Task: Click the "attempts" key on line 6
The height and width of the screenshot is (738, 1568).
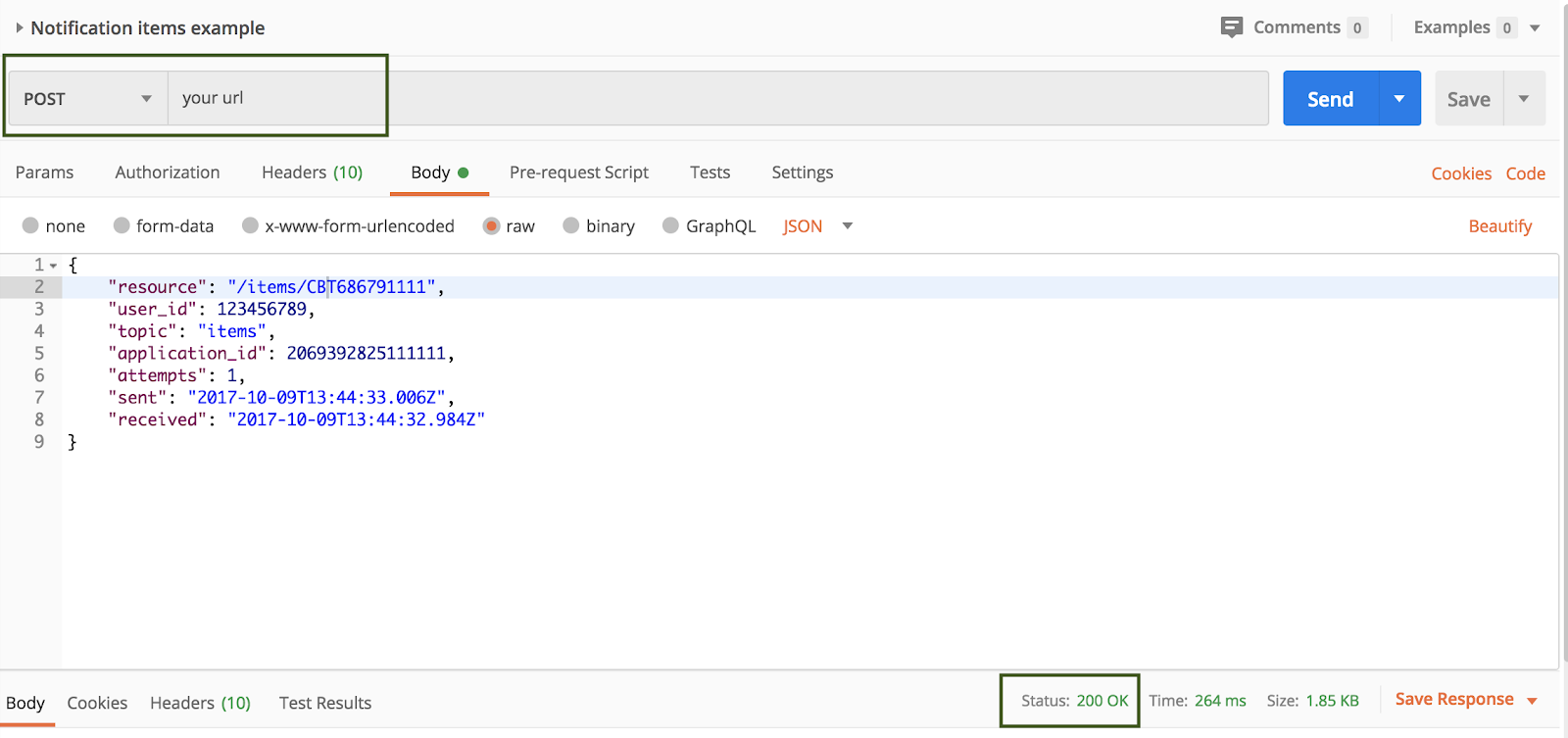Action: [x=157, y=375]
